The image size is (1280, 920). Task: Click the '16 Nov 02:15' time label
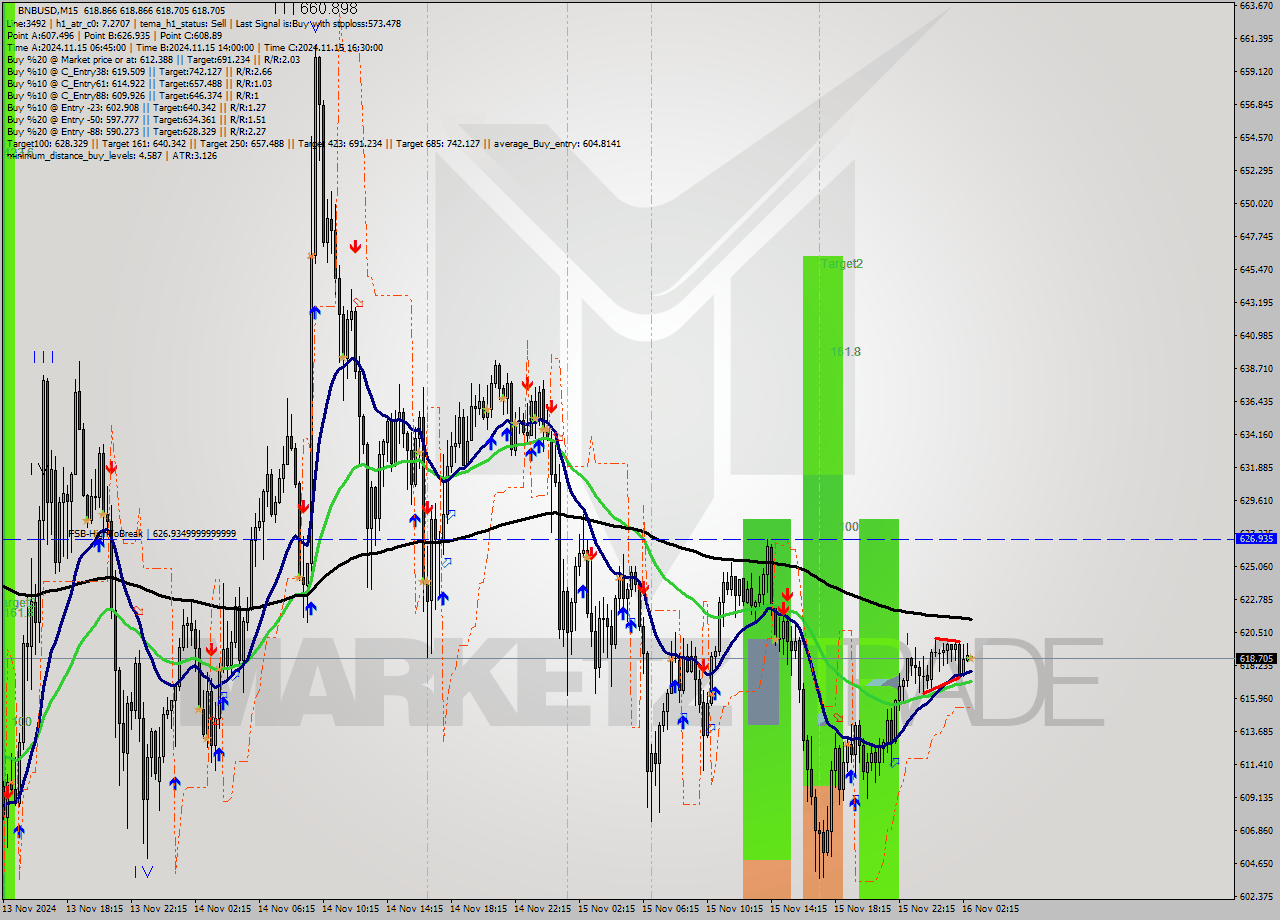(x=991, y=909)
